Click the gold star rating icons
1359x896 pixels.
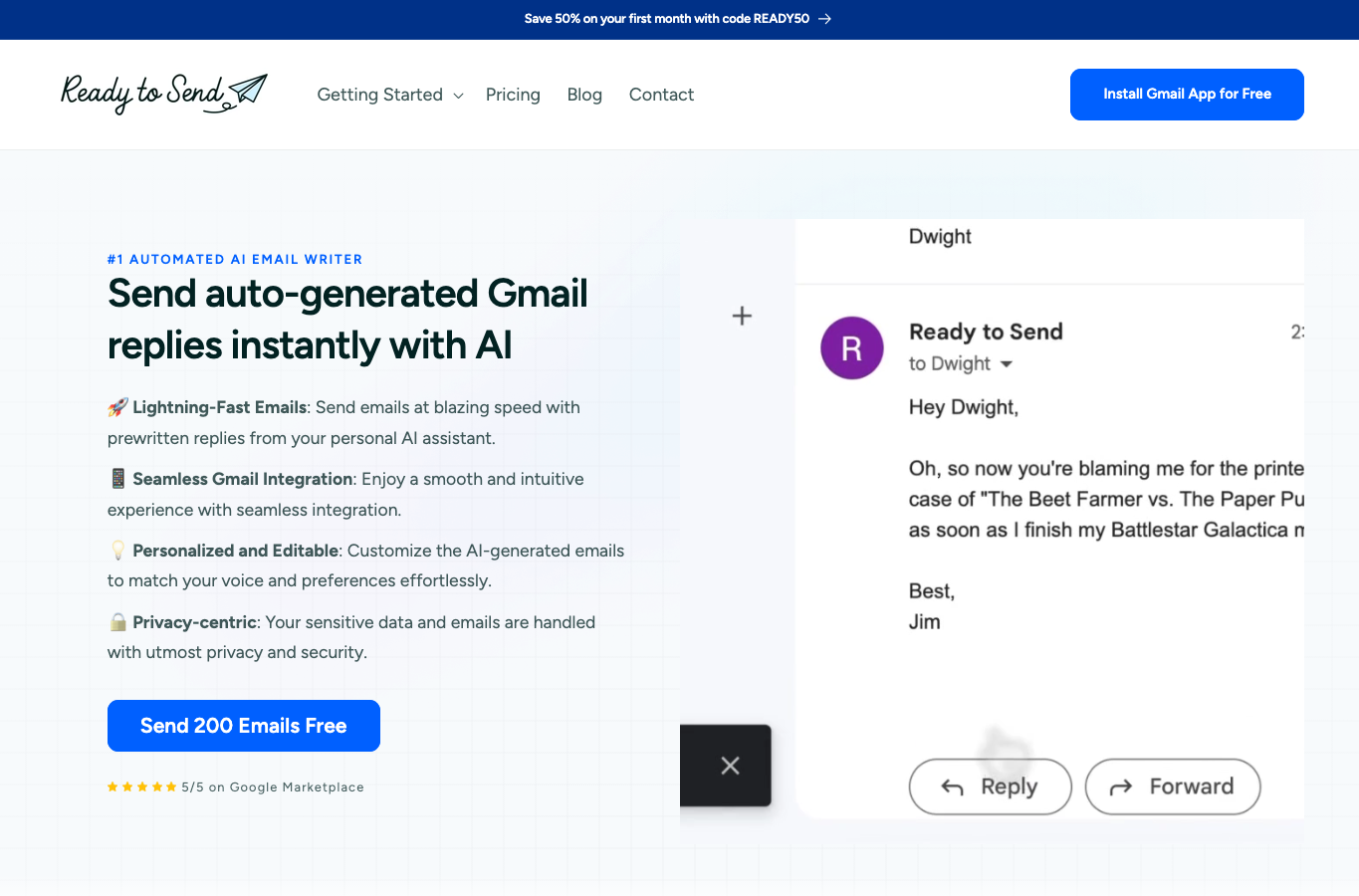(142, 786)
